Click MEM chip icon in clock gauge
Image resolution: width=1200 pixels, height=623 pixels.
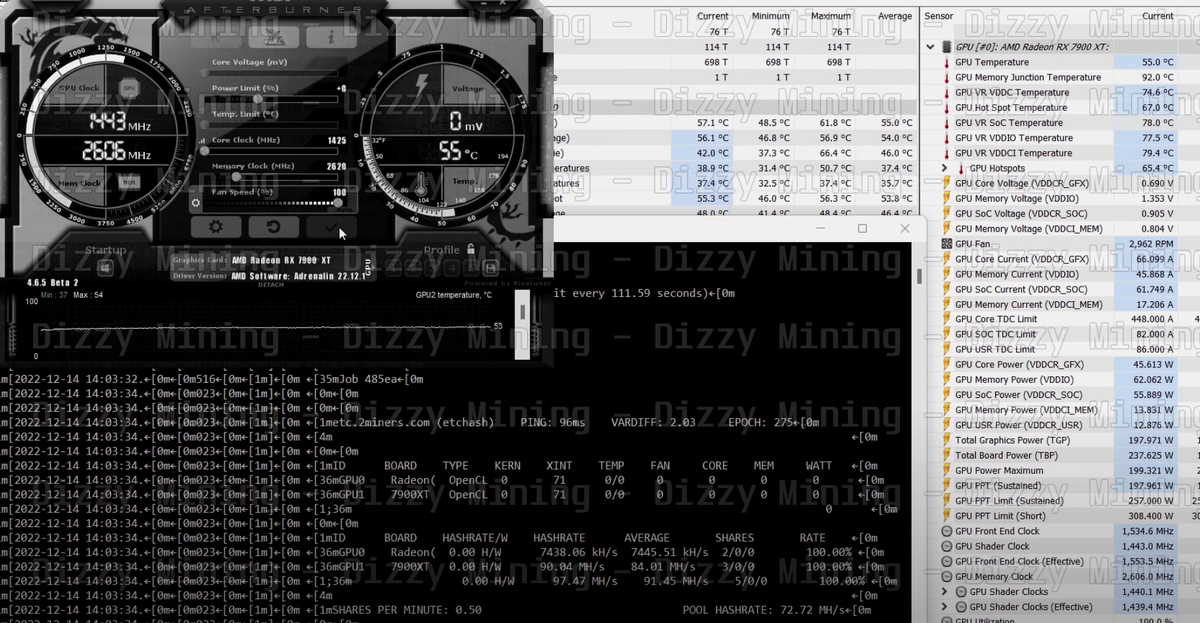coord(128,183)
